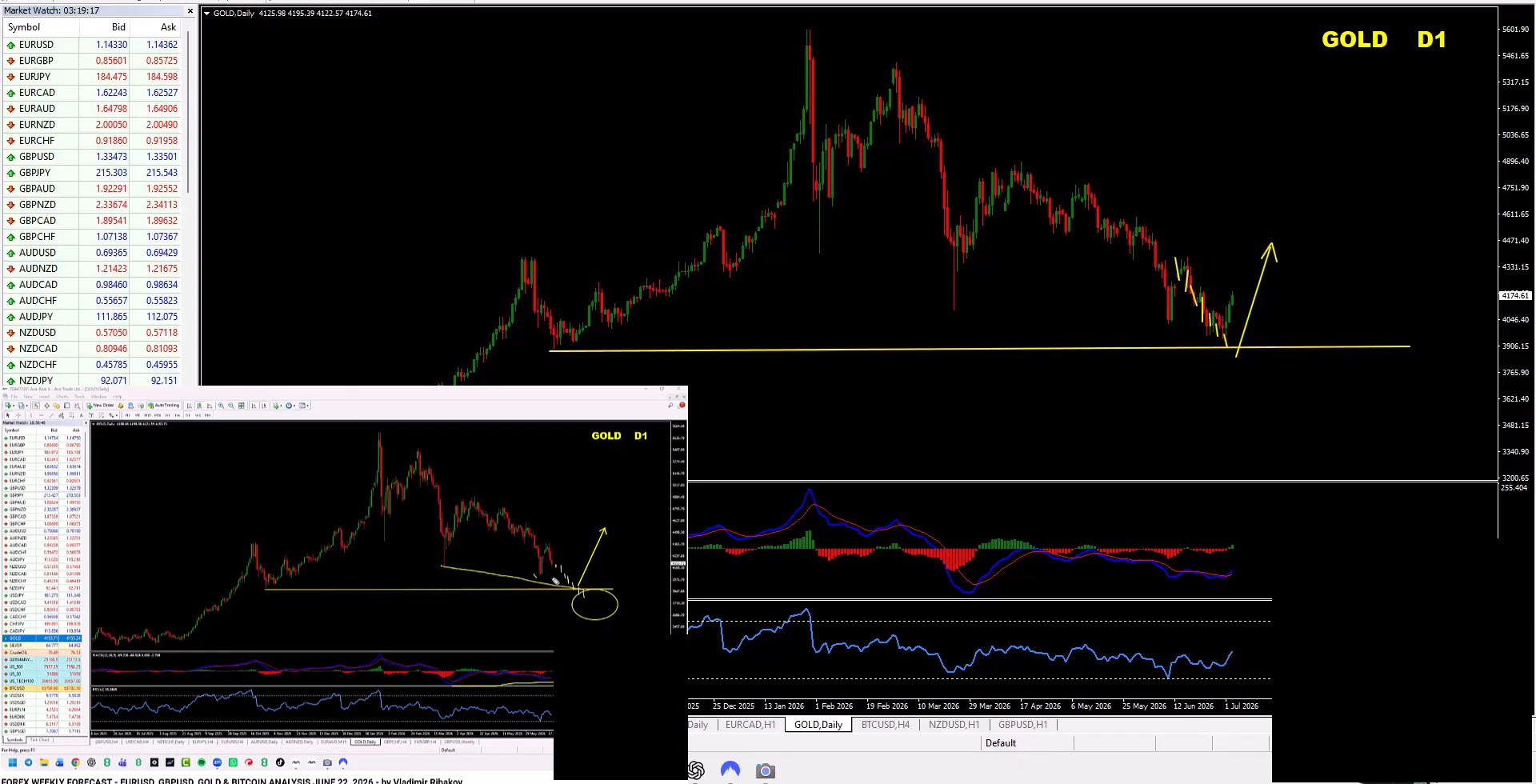This screenshot has width=1536, height=784.
Task: Open the Tick Chart tab in inset
Action: point(40,739)
